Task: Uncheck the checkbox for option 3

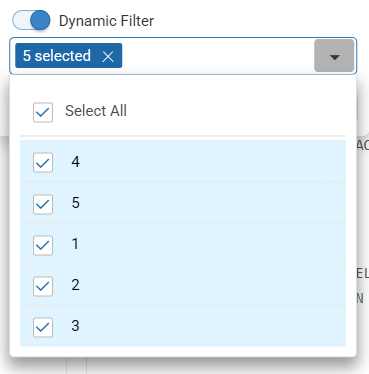Action: [x=43, y=327]
